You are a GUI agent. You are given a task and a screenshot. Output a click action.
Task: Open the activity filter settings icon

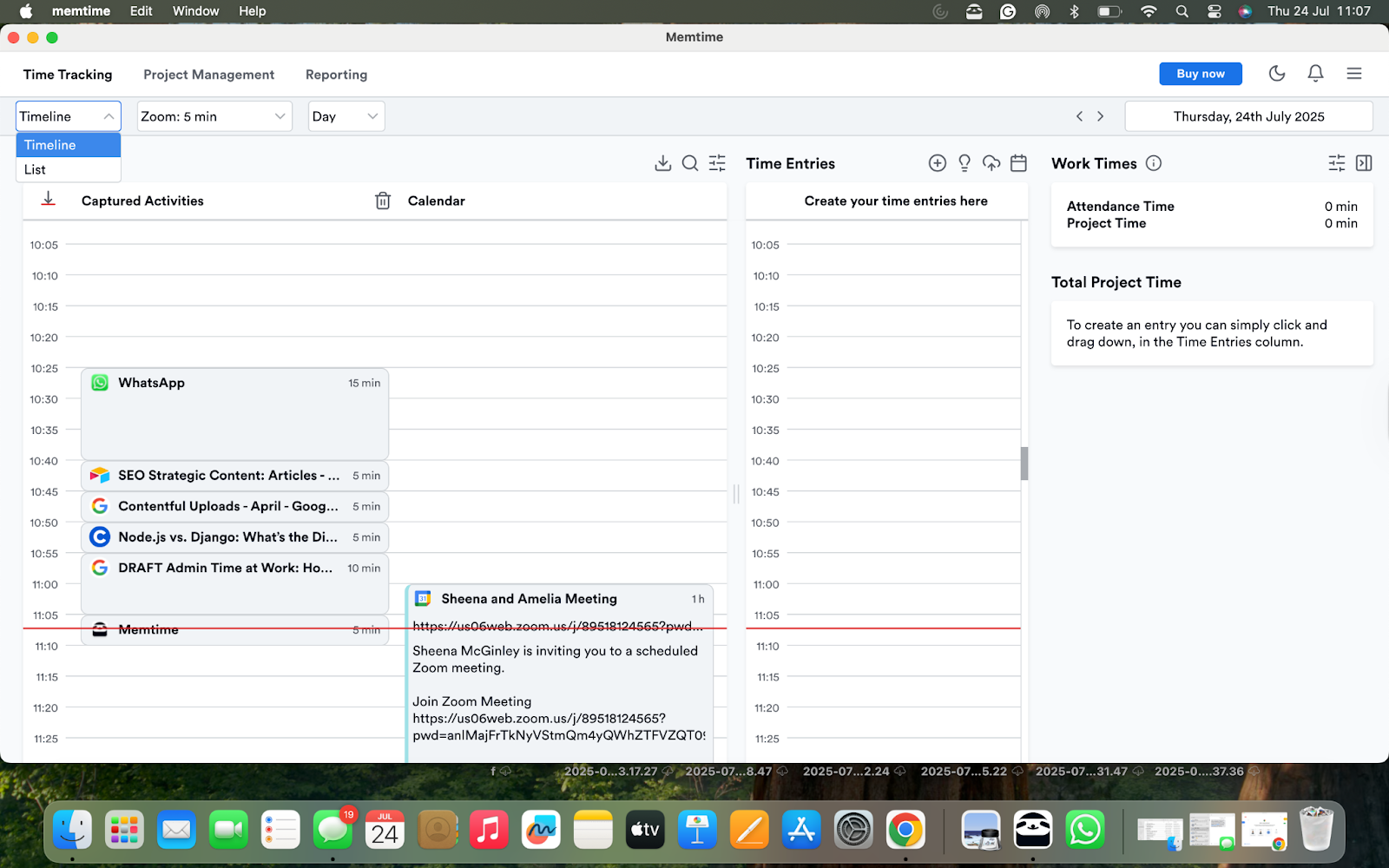(x=717, y=163)
